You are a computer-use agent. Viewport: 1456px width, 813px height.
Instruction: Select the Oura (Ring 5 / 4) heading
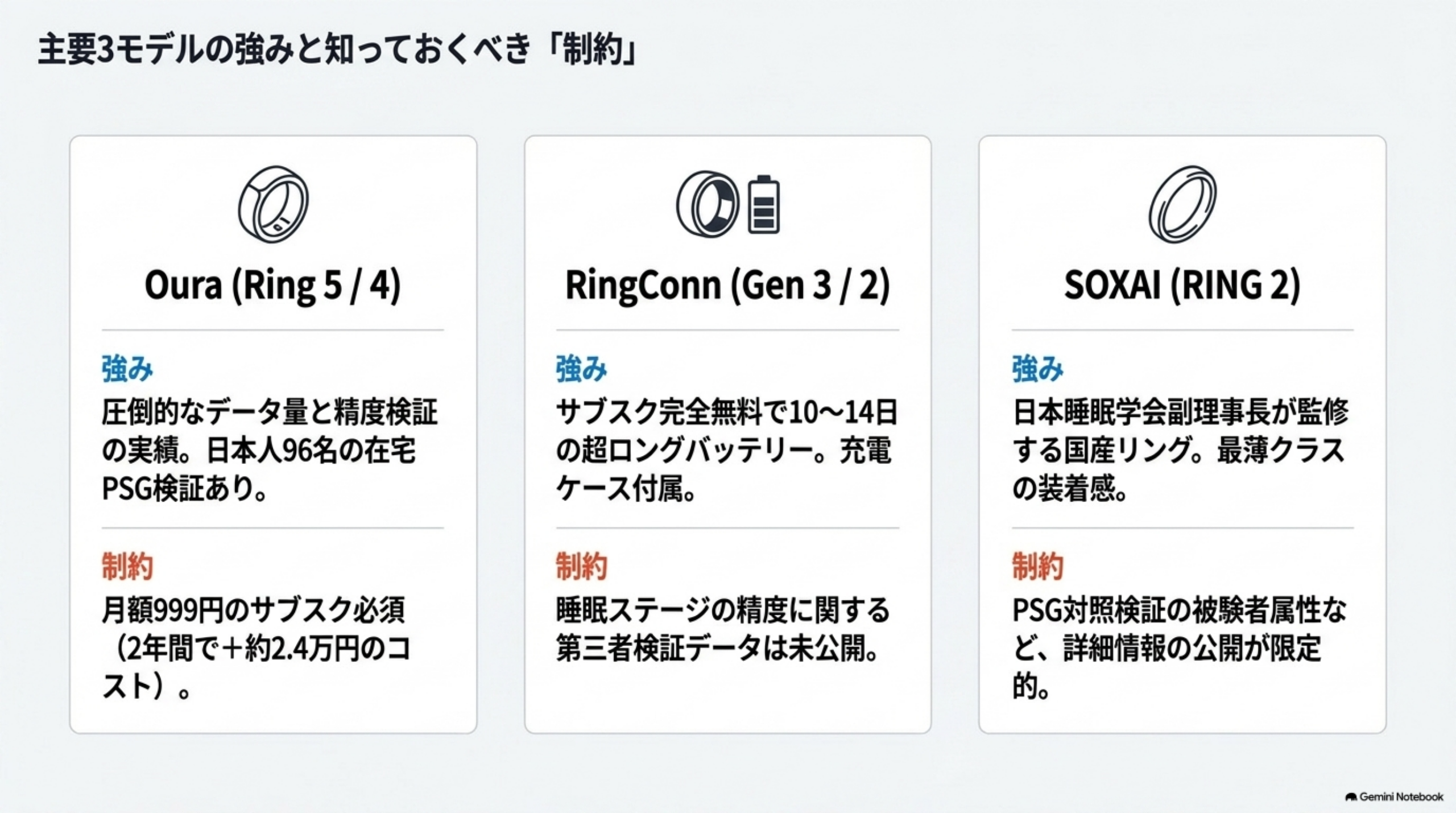point(273,285)
